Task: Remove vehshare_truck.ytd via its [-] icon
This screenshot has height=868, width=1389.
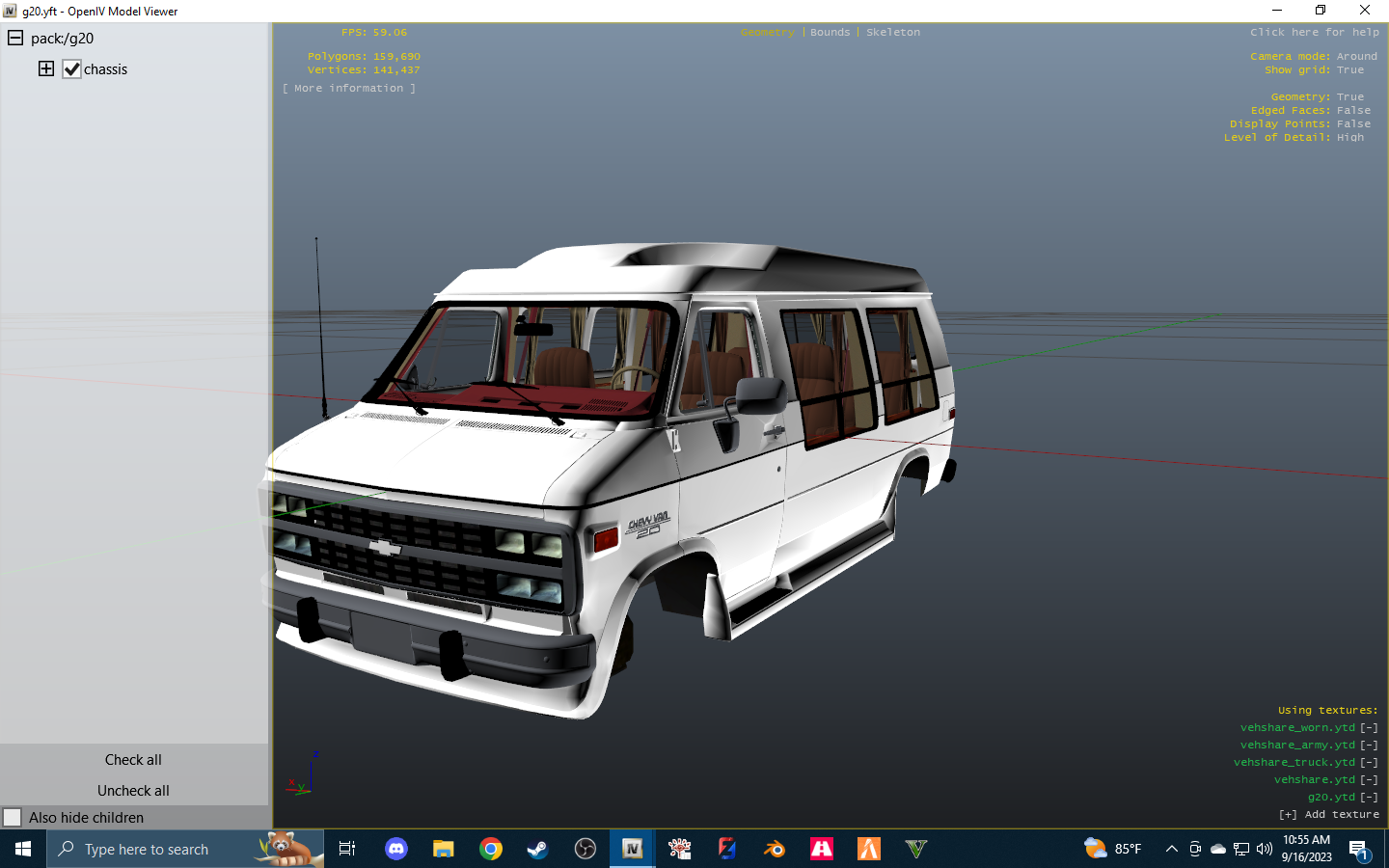Action: (x=1368, y=762)
